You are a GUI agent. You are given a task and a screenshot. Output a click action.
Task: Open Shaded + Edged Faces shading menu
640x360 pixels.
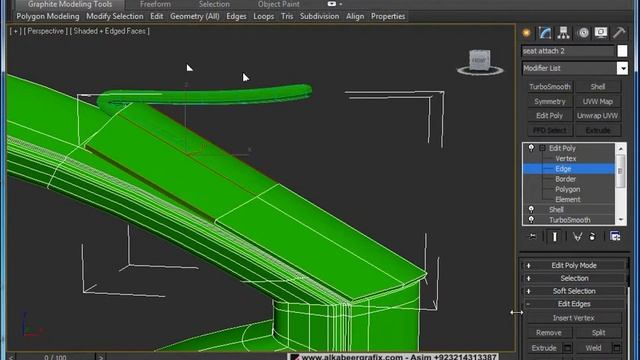(x=110, y=31)
